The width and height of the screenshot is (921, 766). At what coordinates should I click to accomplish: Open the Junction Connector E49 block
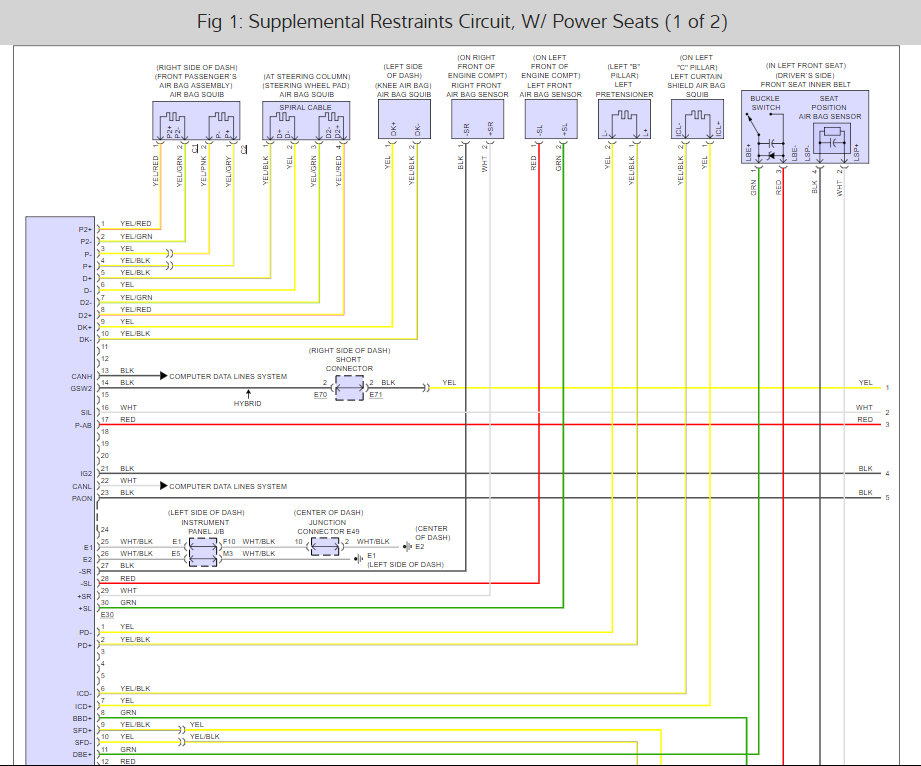324,544
